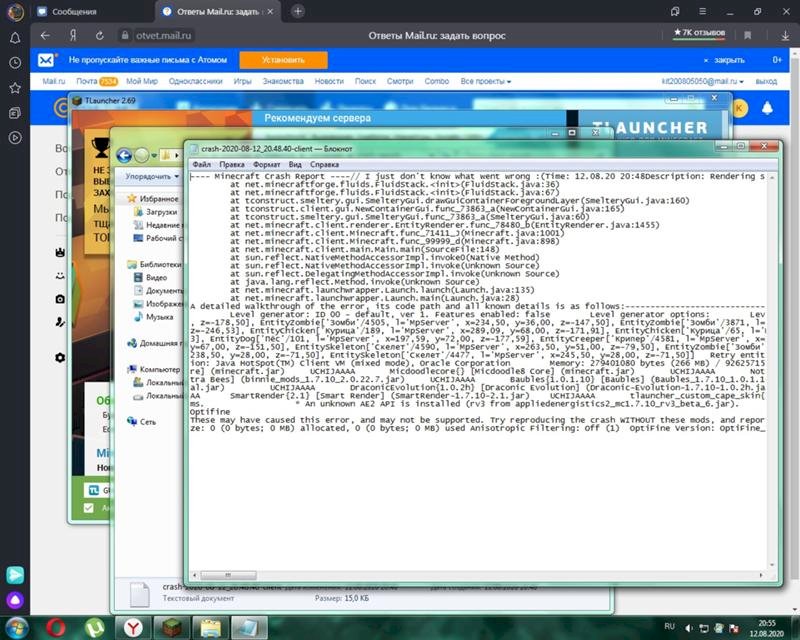Click the Windows Start button
This screenshot has height=640, width=800.
point(17,626)
